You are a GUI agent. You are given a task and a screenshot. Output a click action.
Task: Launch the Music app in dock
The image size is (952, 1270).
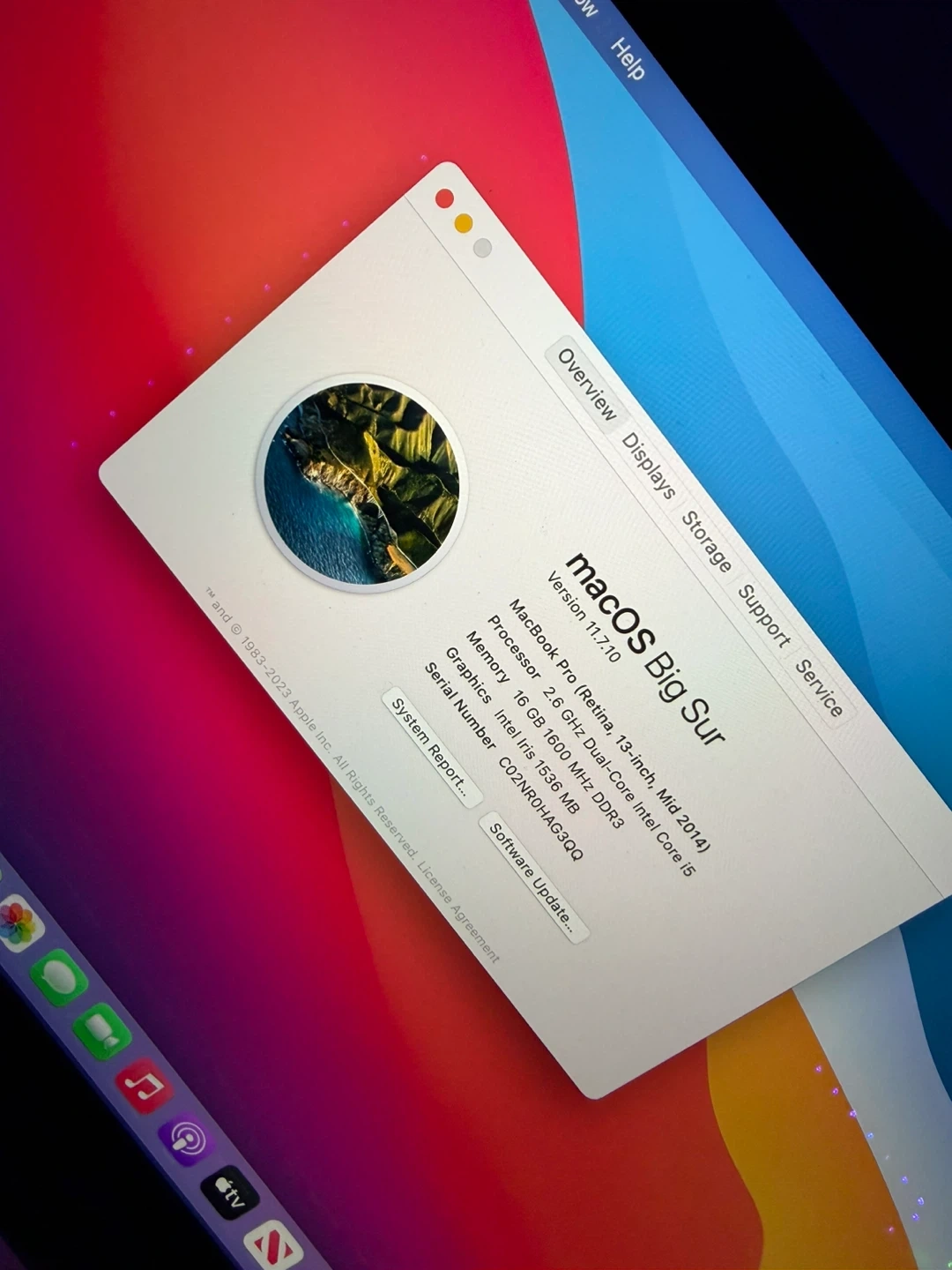tap(144, 1087)
